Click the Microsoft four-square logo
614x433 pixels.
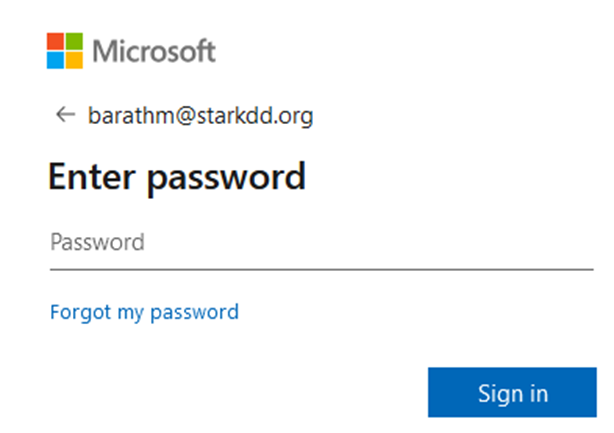(65, 51)
